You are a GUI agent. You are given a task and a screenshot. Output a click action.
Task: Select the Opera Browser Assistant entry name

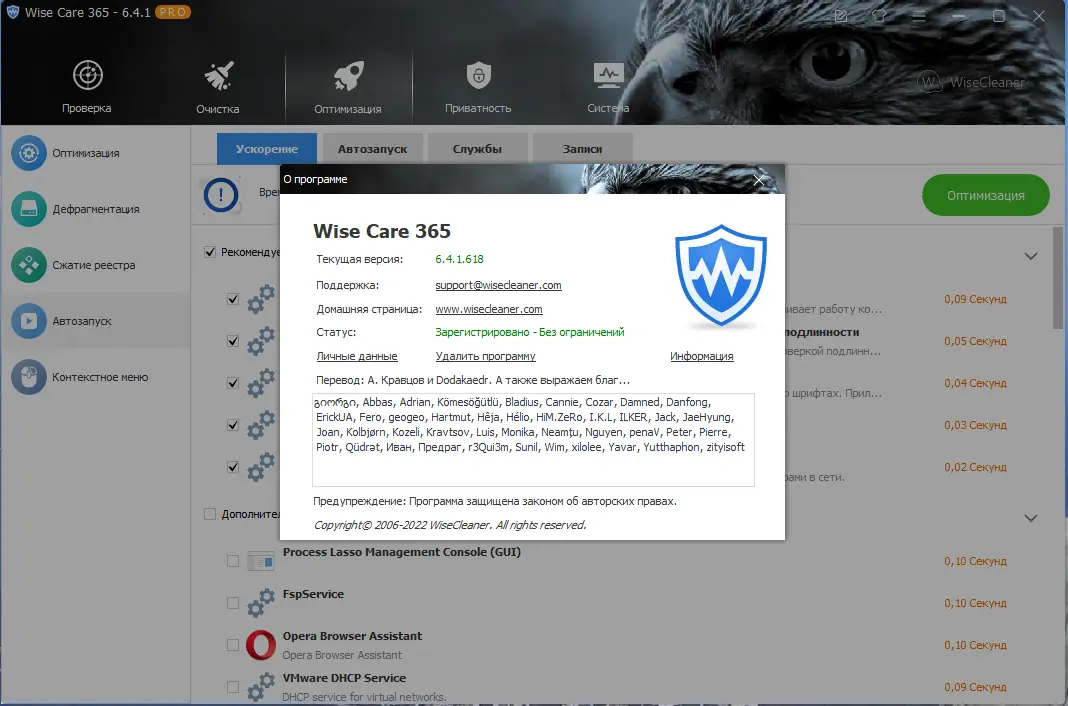(352, 636)
